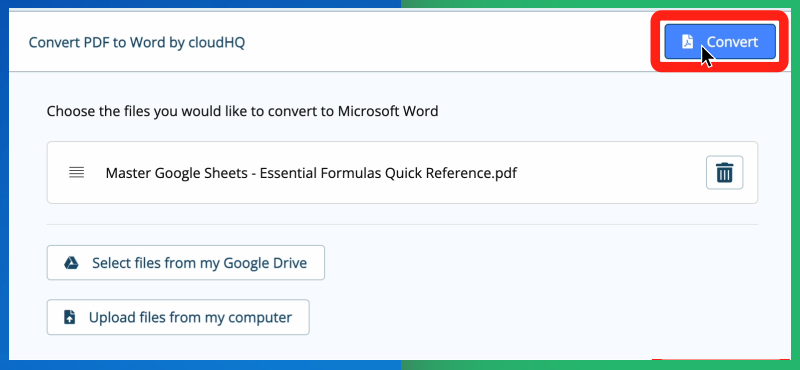Click Microsoft Word in the instruction line
This screenshot has height=370, width=800.
click(388, 111)
